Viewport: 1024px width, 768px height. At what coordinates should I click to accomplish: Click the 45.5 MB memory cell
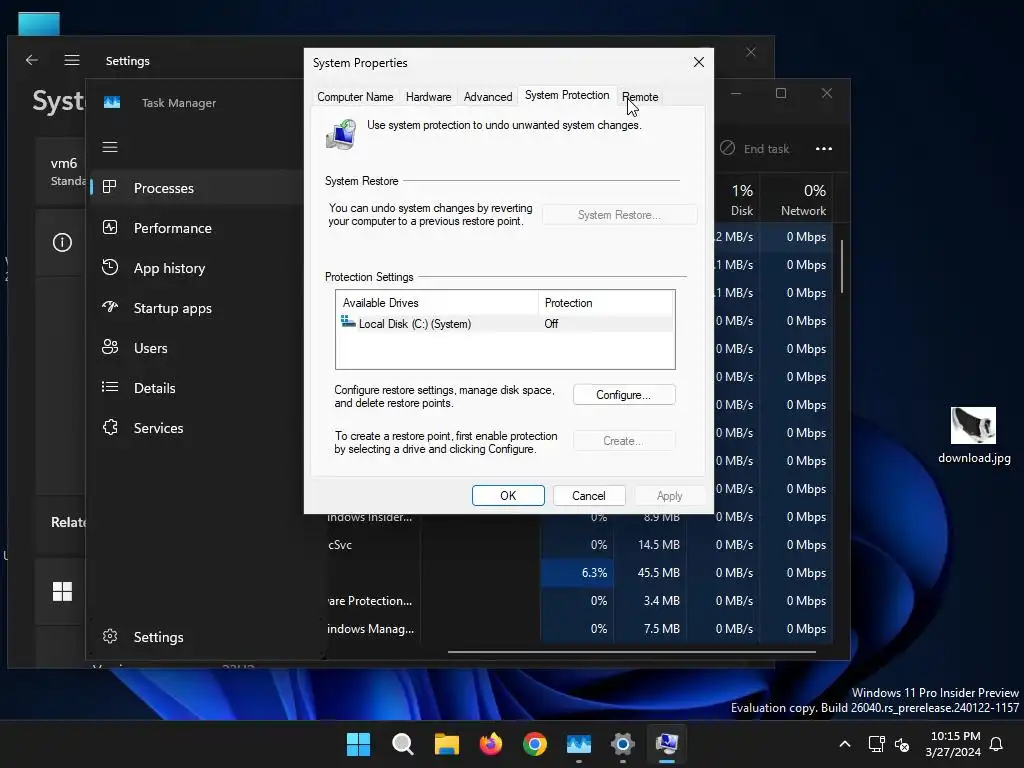coord(650,573)
